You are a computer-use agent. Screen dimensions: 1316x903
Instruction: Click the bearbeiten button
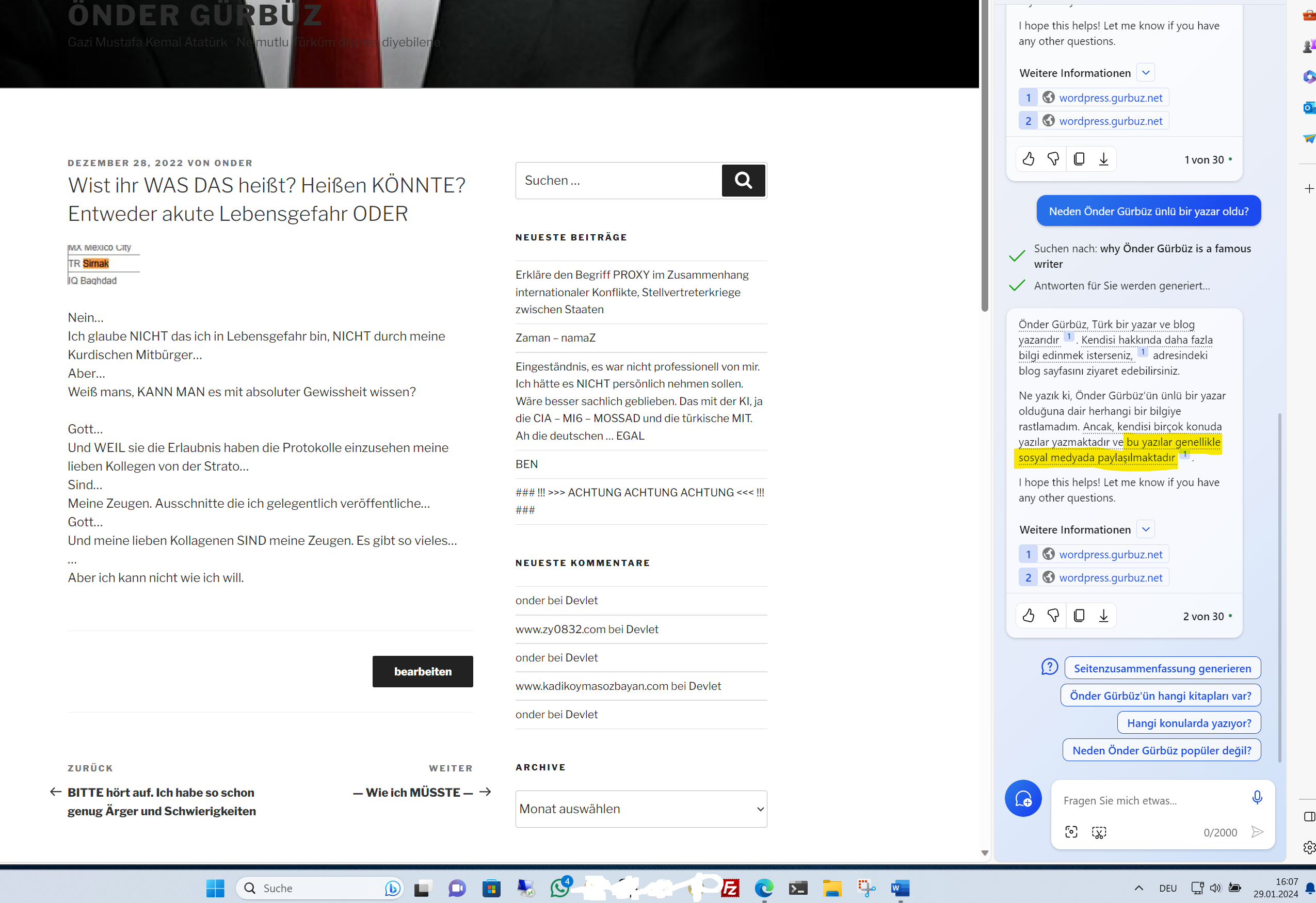click(x=423, y=671)
